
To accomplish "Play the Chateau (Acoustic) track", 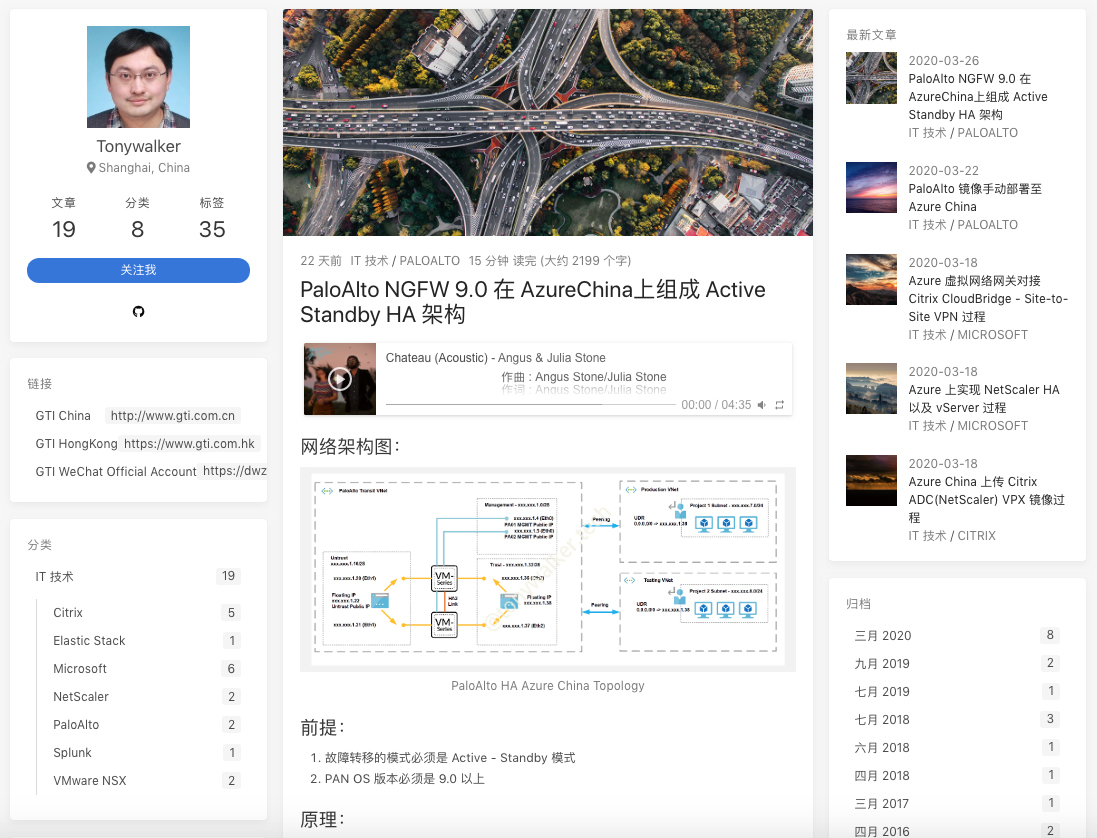I will 340,379.
